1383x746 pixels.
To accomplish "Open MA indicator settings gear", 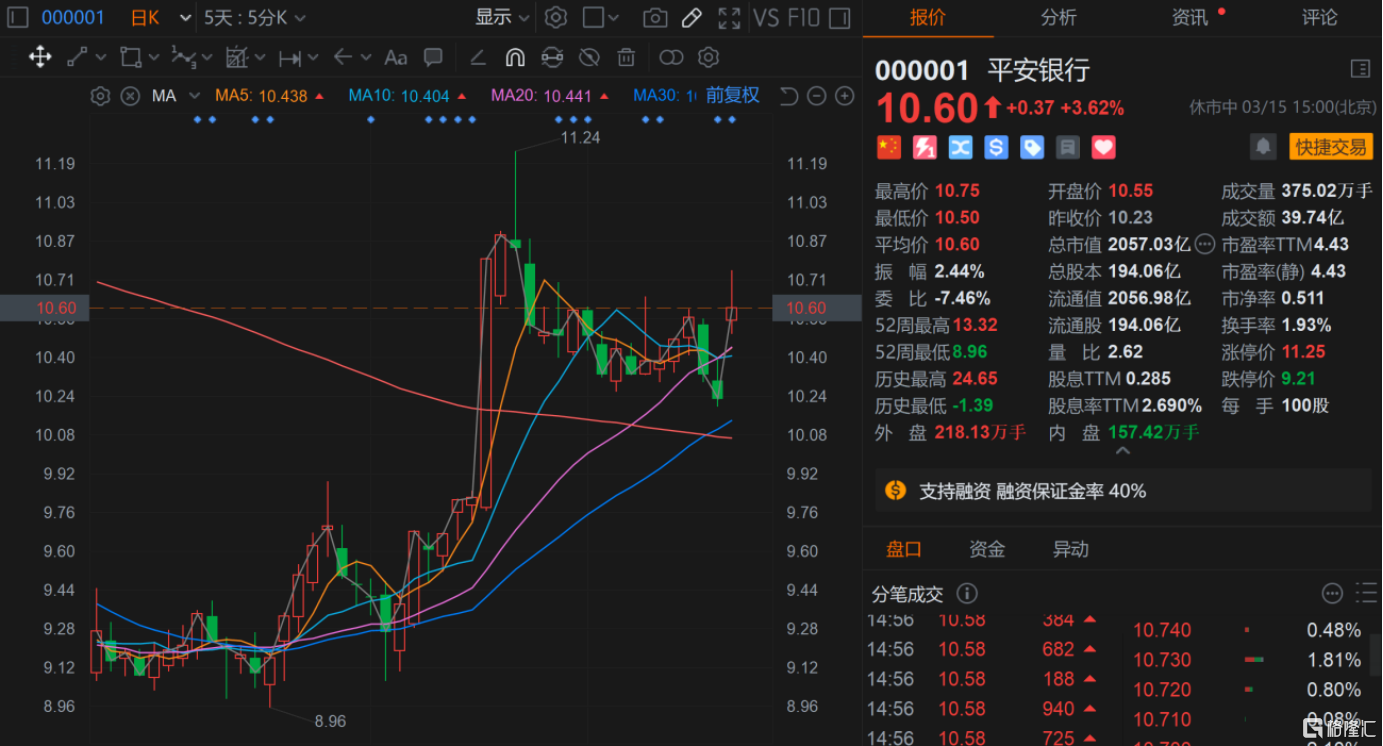I will click(x=100, y=96).
